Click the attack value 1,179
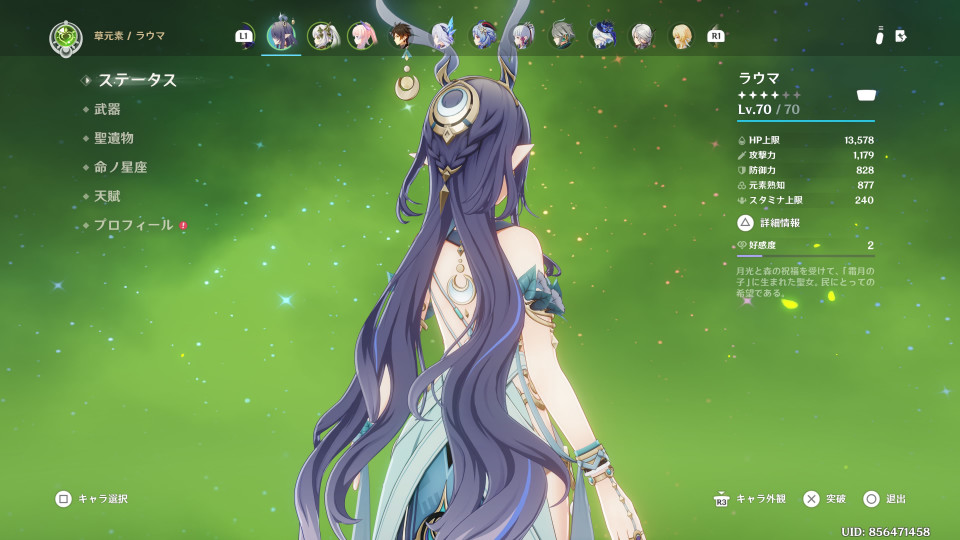Image resolution: width=960 pixels, height=540 pixels. tap(863, 156)
